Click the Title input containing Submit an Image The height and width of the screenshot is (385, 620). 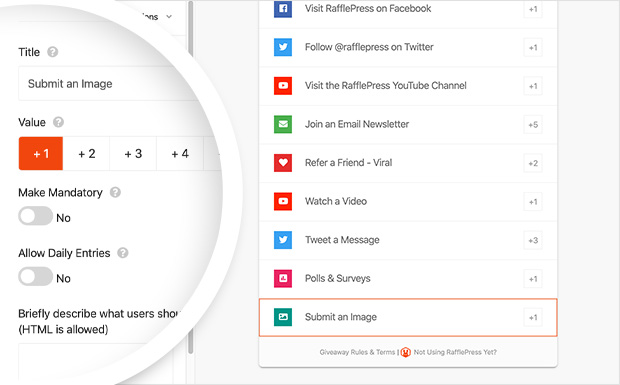click(107, 83)
